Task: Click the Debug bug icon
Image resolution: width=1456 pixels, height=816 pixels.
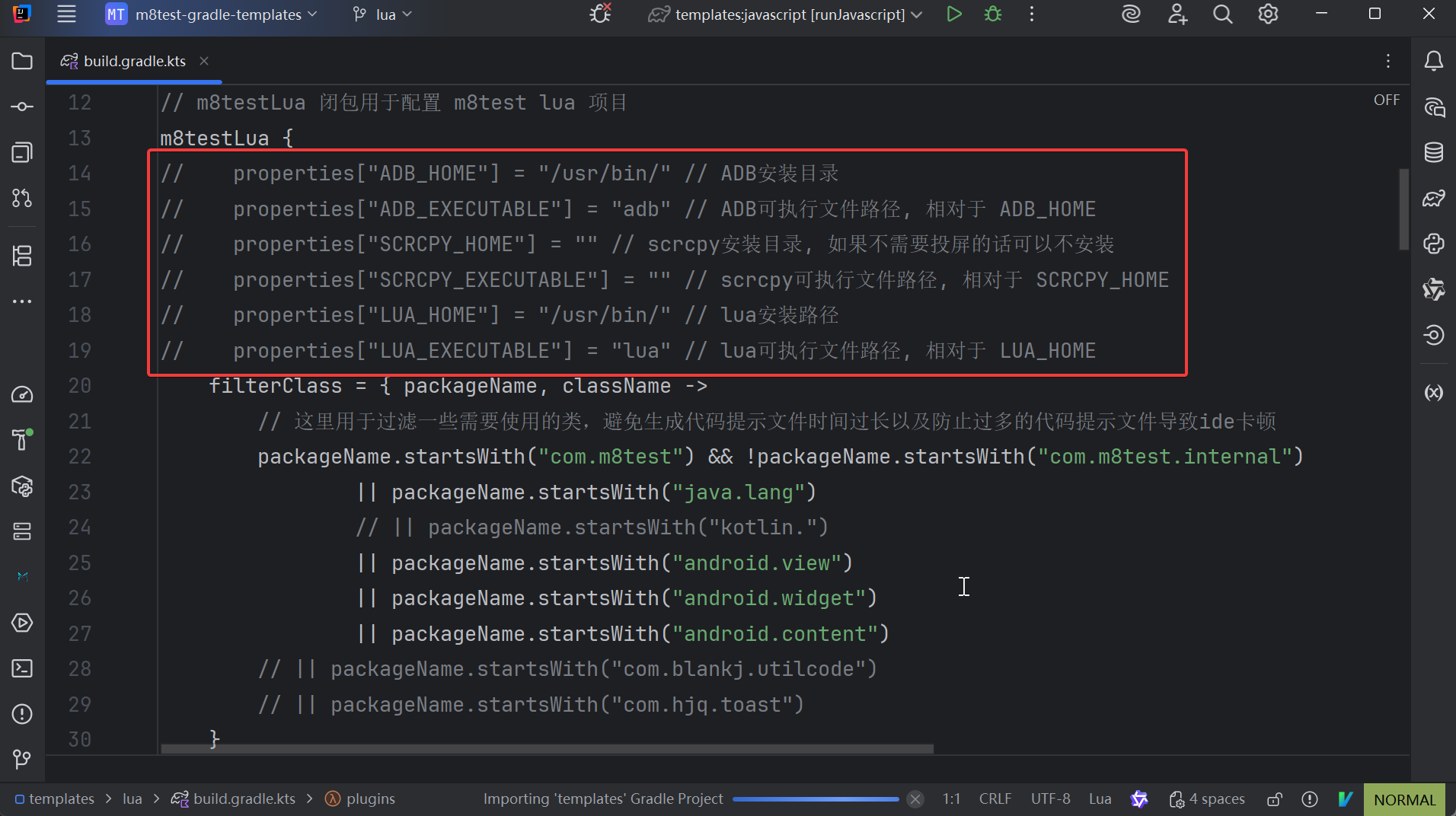Action: (x=993, y=14)
